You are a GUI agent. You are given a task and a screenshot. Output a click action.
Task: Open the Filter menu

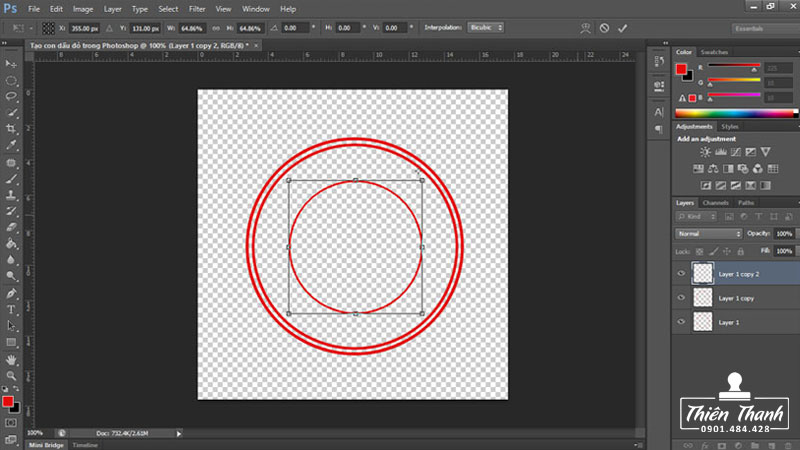tap(197, 9)
